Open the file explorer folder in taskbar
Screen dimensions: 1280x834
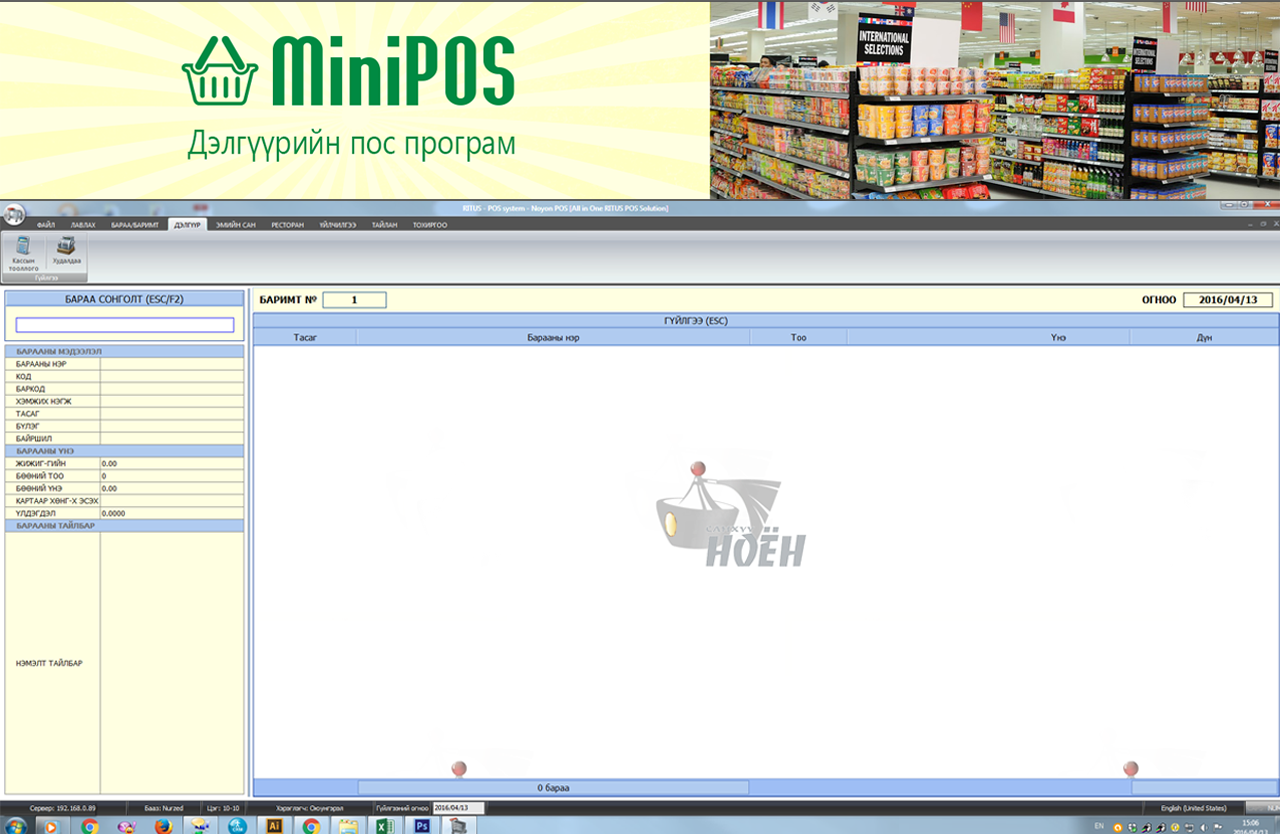pyautogui.click(x=347, y=826)
